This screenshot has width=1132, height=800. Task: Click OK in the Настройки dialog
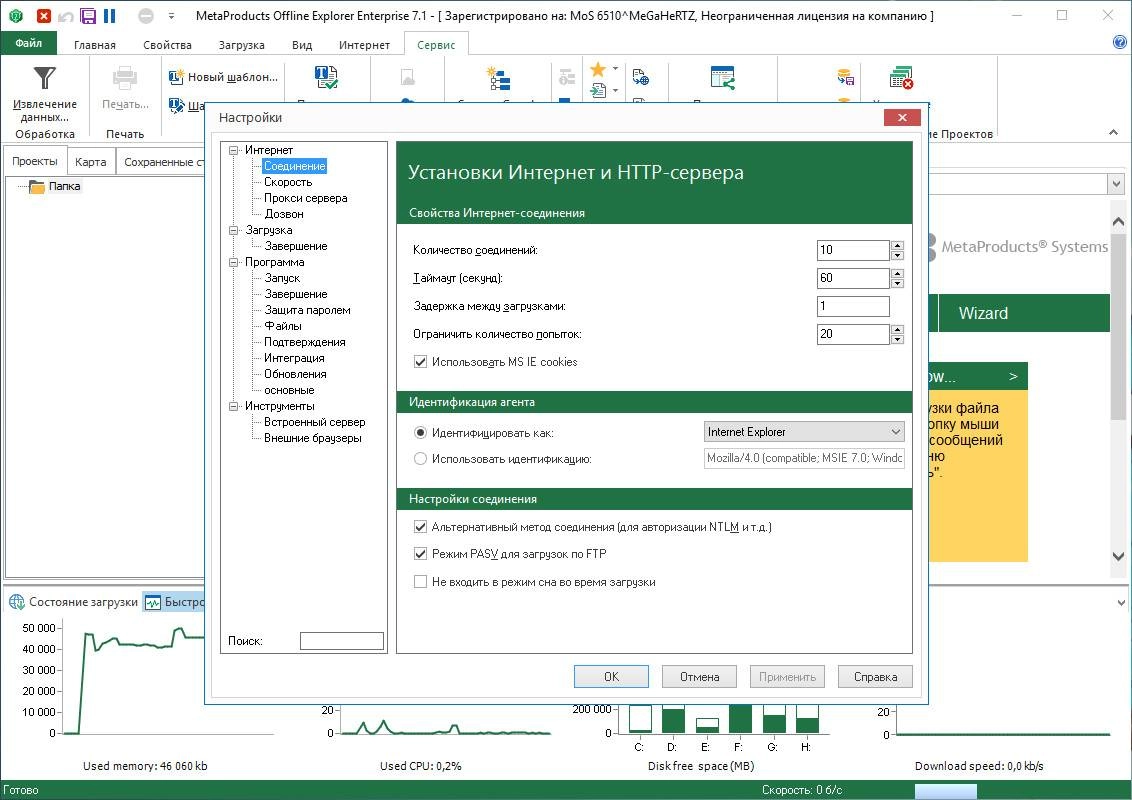pos(611,677)
